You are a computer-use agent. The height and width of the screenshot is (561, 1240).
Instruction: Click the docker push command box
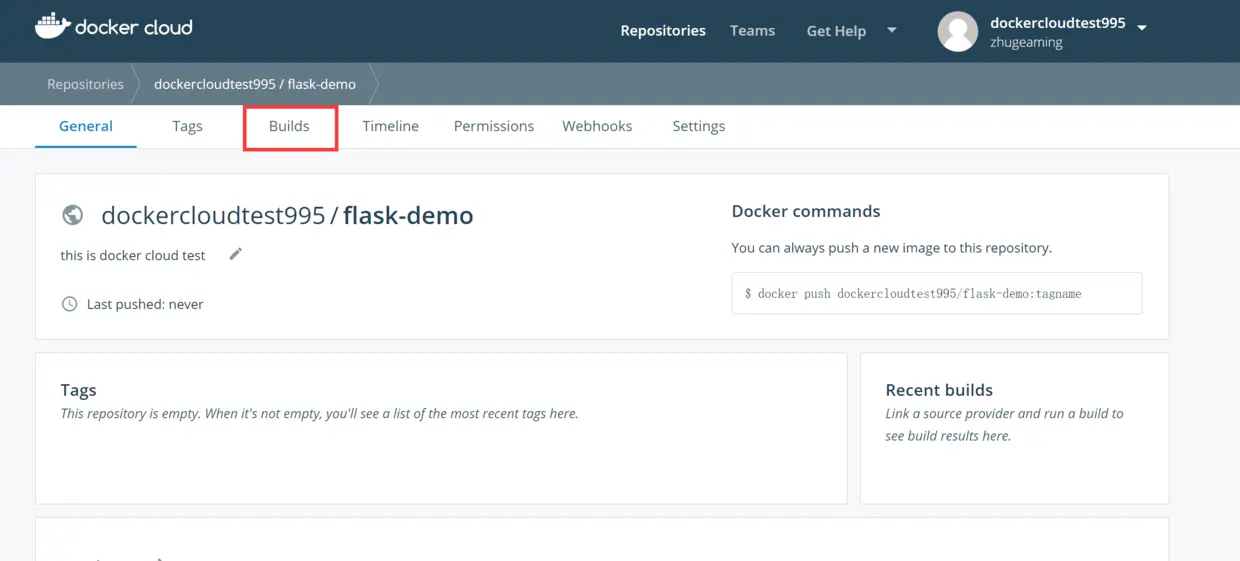pyautogui.click(x=937, y=293)
